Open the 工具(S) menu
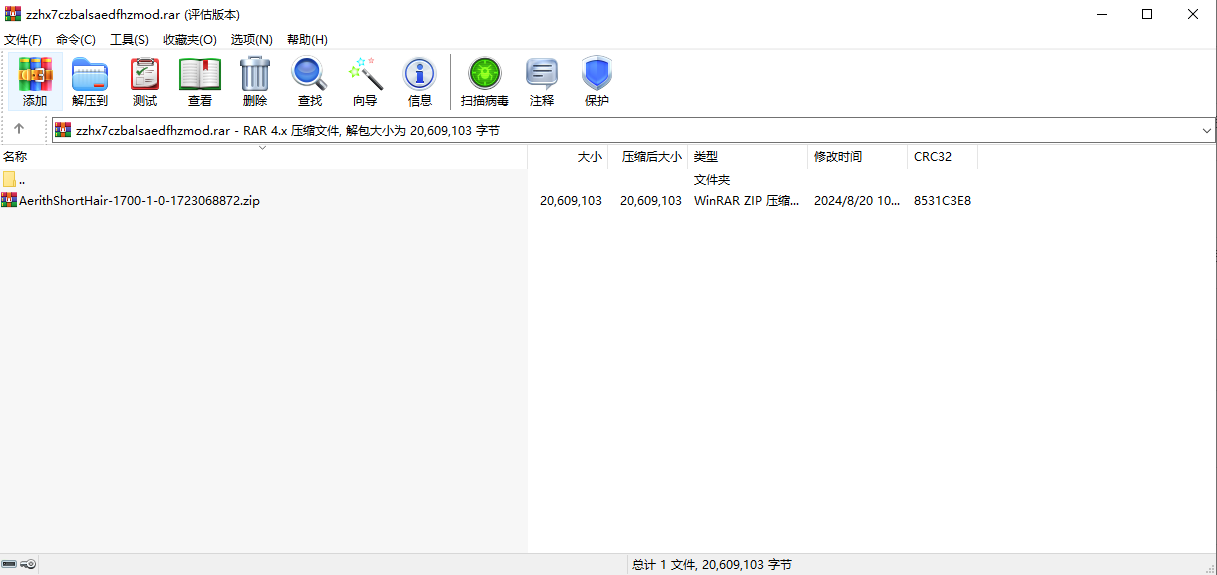This screenshot has width=1217, height=575. [x=129, y=40]
